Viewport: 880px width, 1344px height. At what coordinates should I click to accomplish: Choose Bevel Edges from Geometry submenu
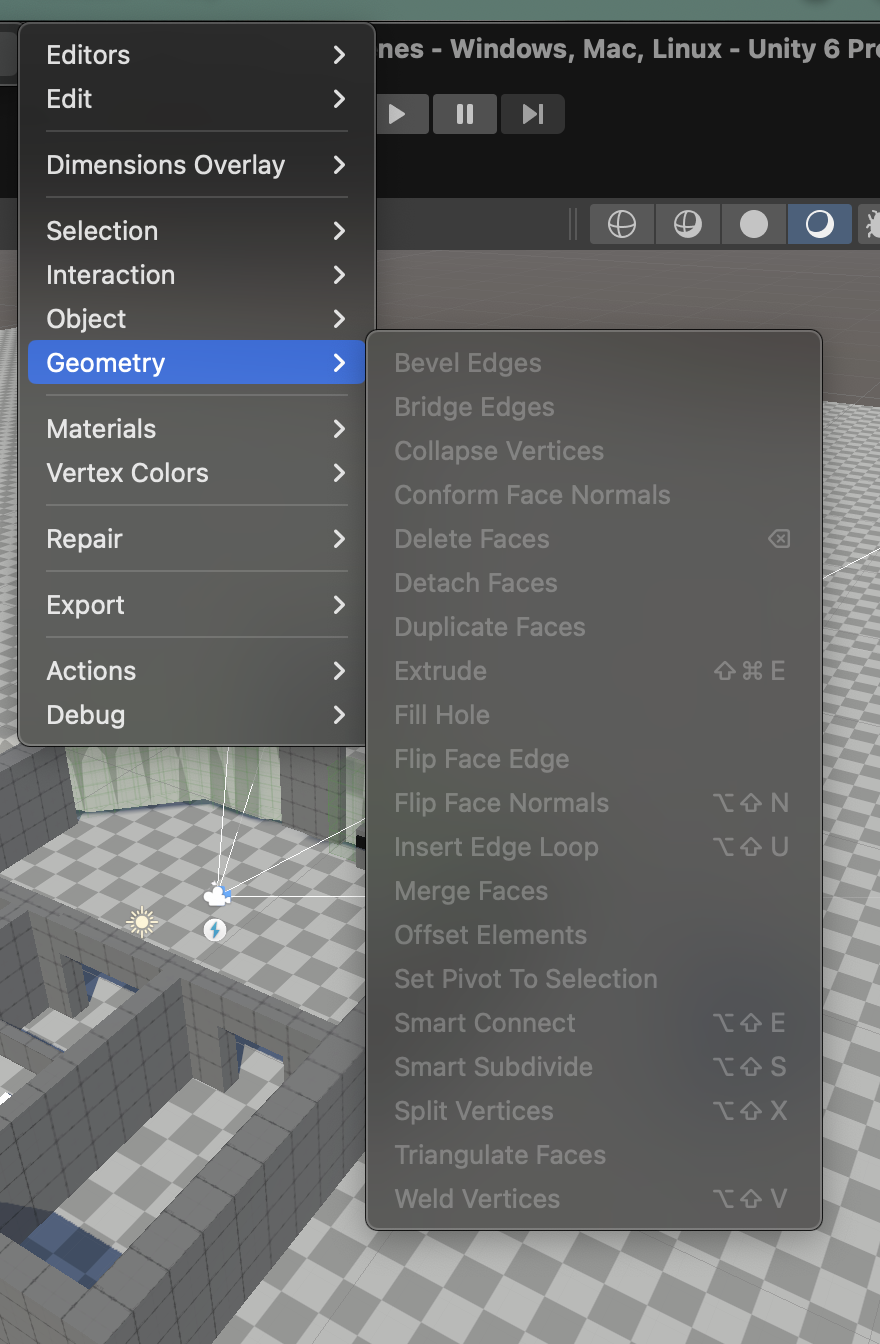[x=468, y=363]
